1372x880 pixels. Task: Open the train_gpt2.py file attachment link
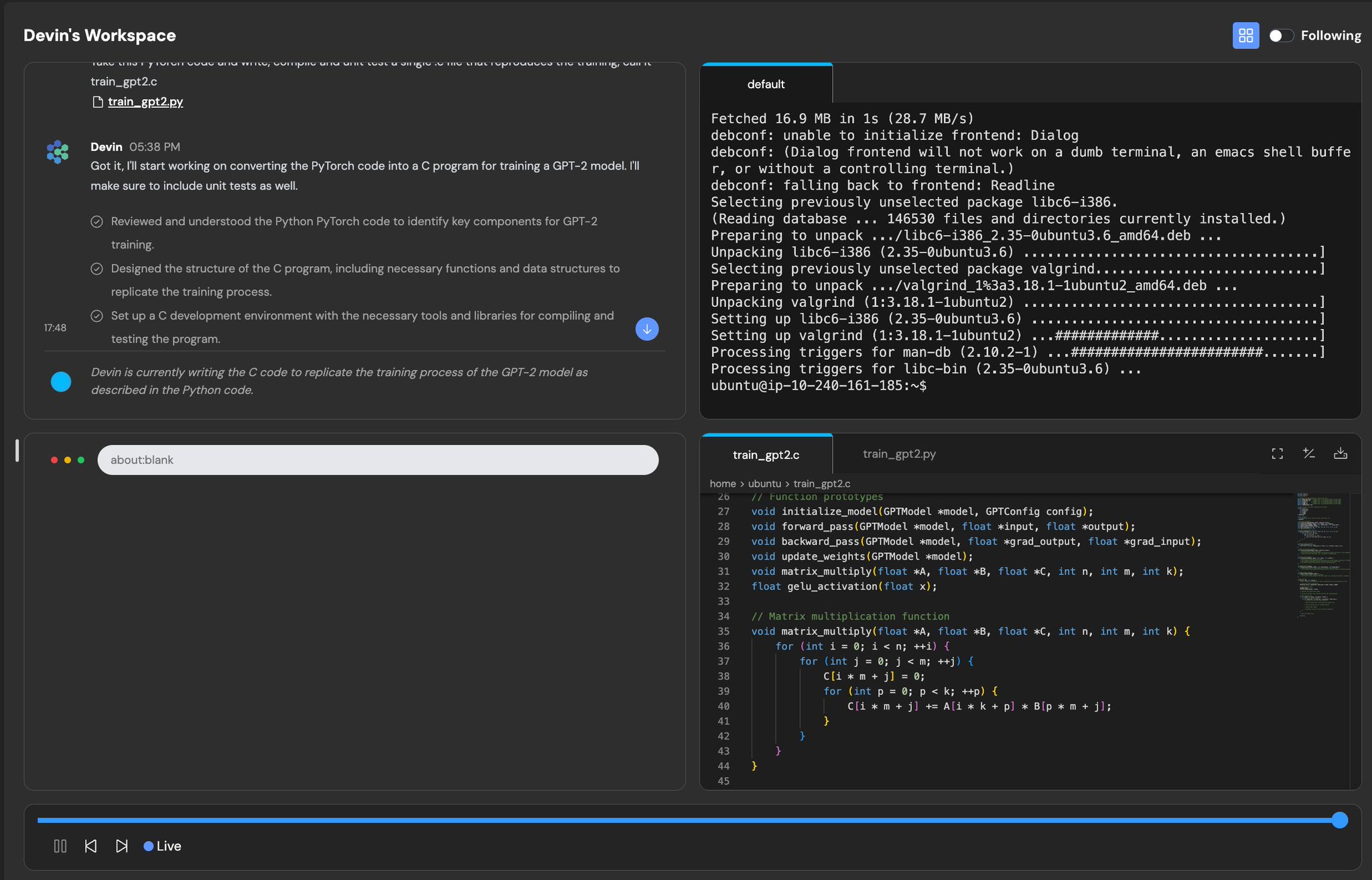(145, 101)
